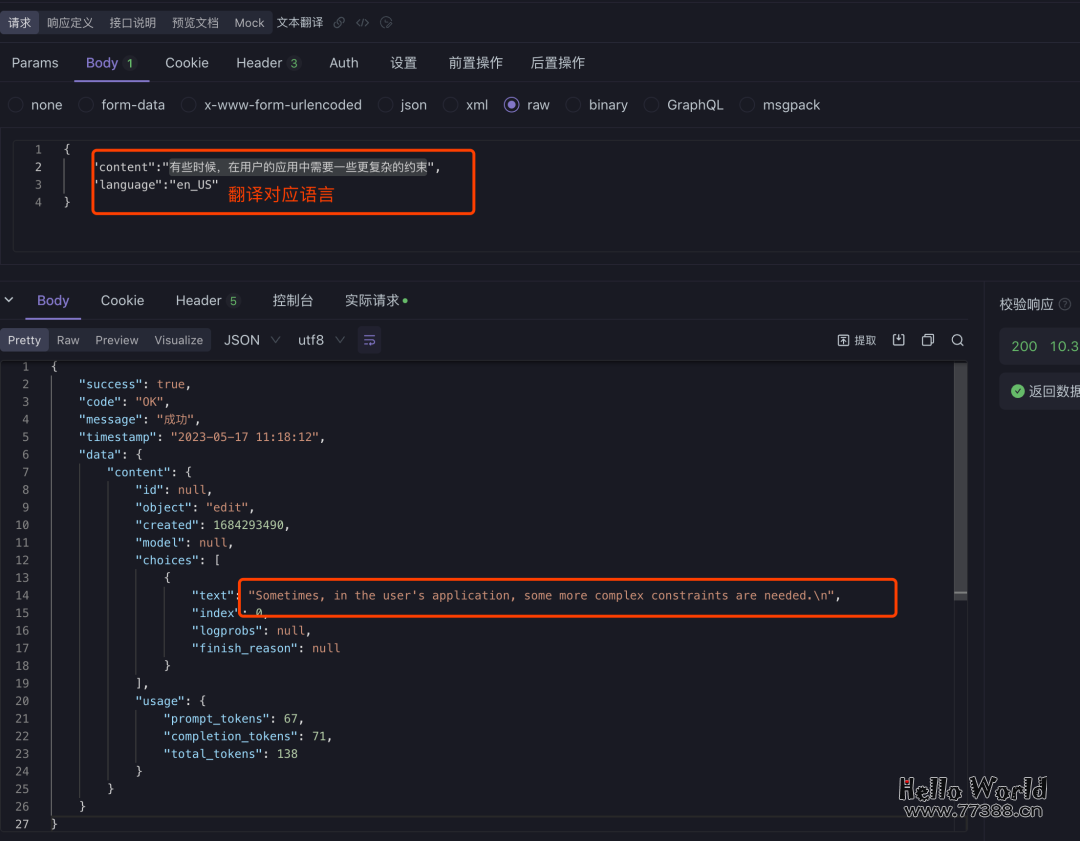Switch response view to Preview mode
This screenshot has width=1080, height=841.
click(116, 340)
